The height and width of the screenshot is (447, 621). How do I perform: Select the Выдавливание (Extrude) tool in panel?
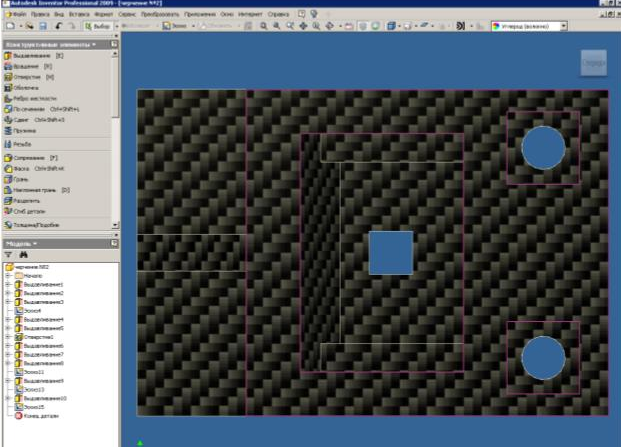coord(33,56)
